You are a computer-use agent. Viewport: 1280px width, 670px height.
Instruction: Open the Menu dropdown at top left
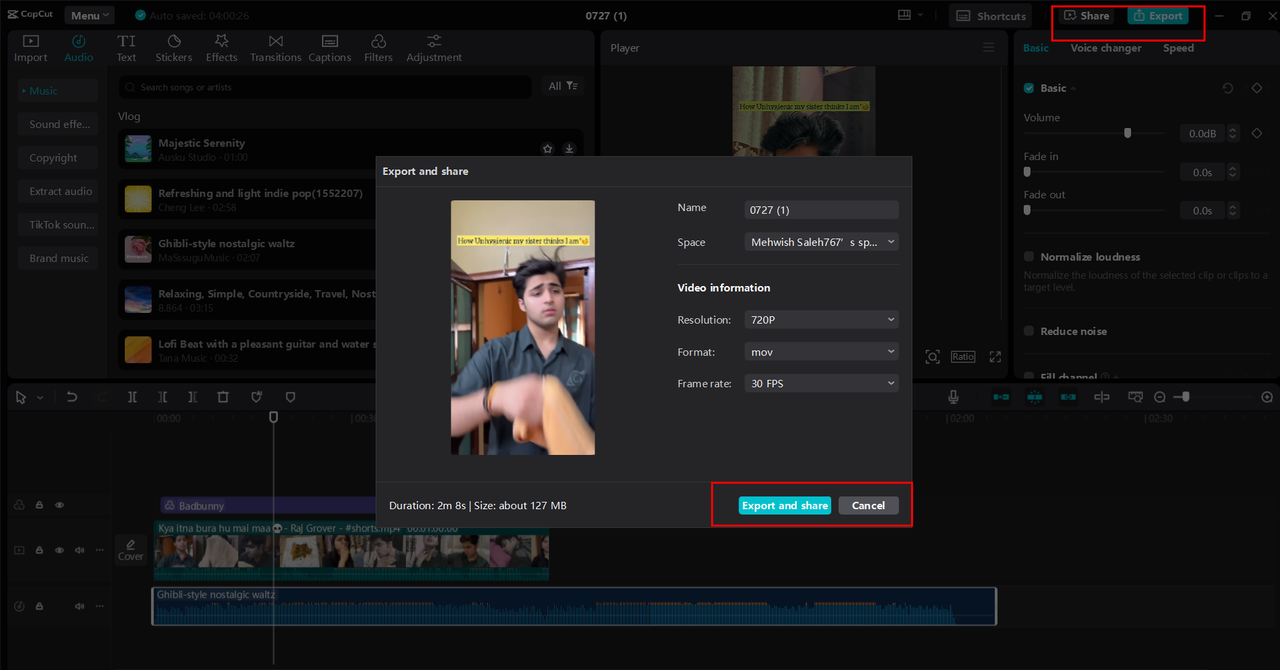pos(89,16)
